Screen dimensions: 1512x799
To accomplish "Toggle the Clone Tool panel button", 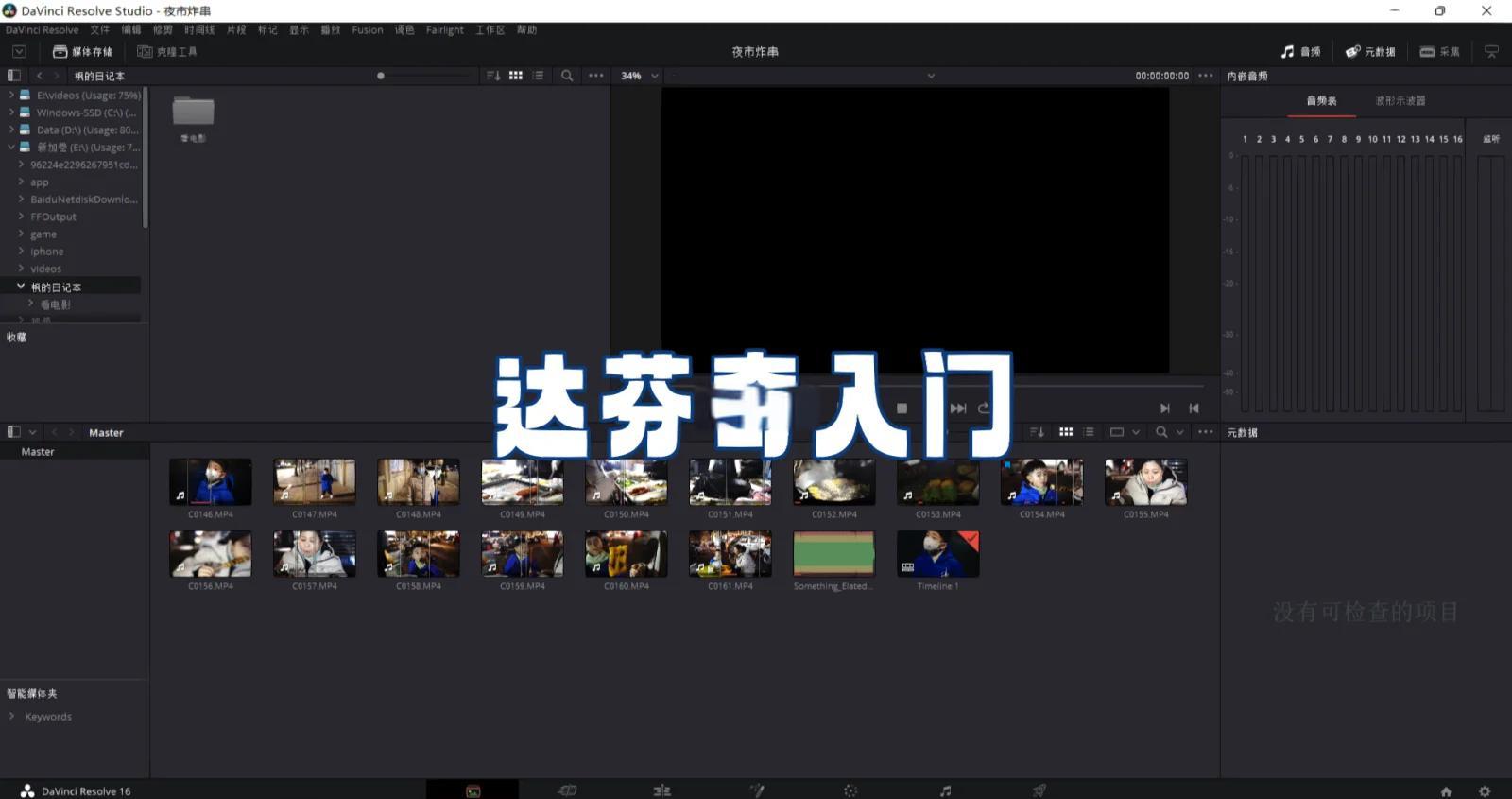I will pyautogui.click(x=167, y=52).
